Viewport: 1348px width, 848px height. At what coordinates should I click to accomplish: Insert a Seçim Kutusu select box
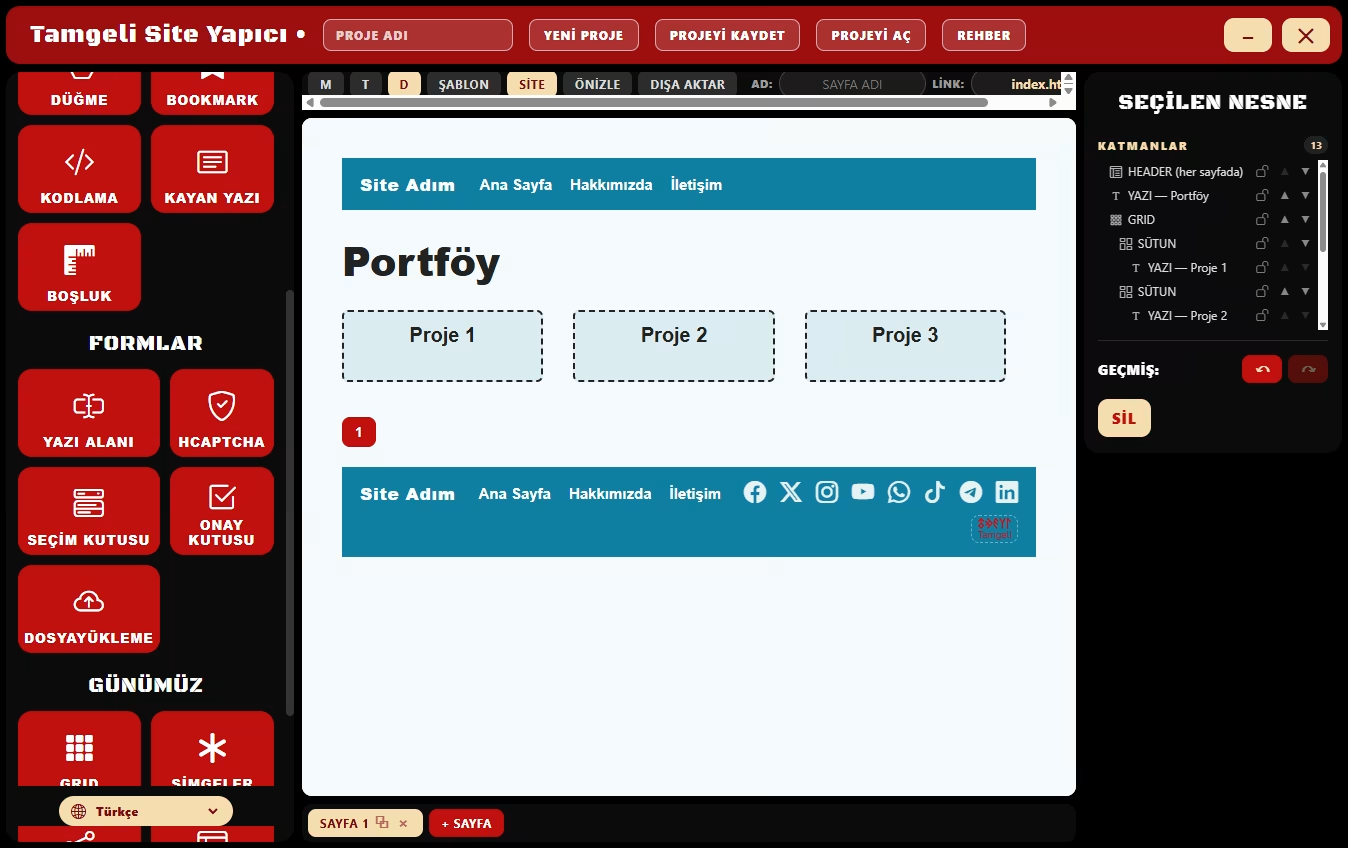[89, 511]
